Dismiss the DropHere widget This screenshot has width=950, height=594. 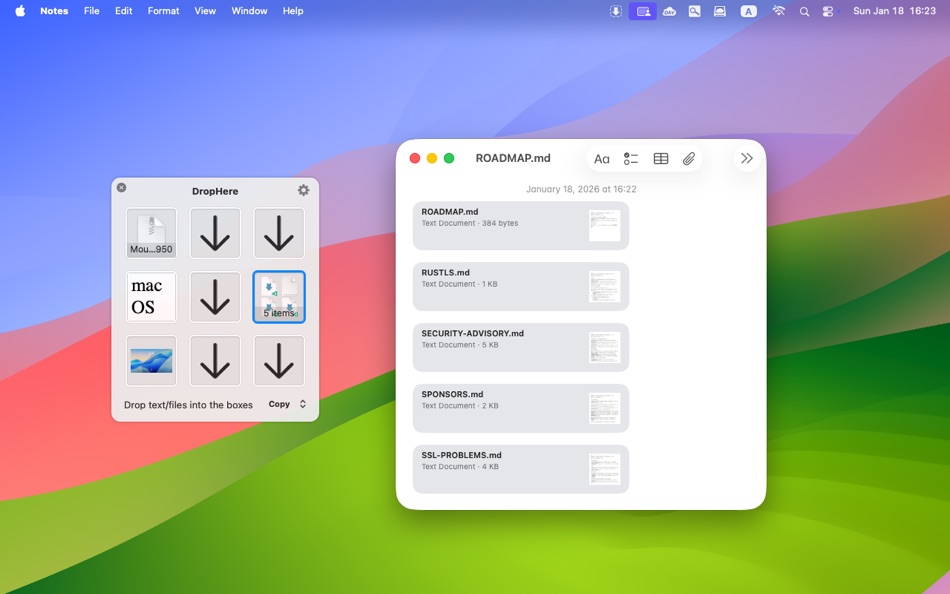point(121,187)
